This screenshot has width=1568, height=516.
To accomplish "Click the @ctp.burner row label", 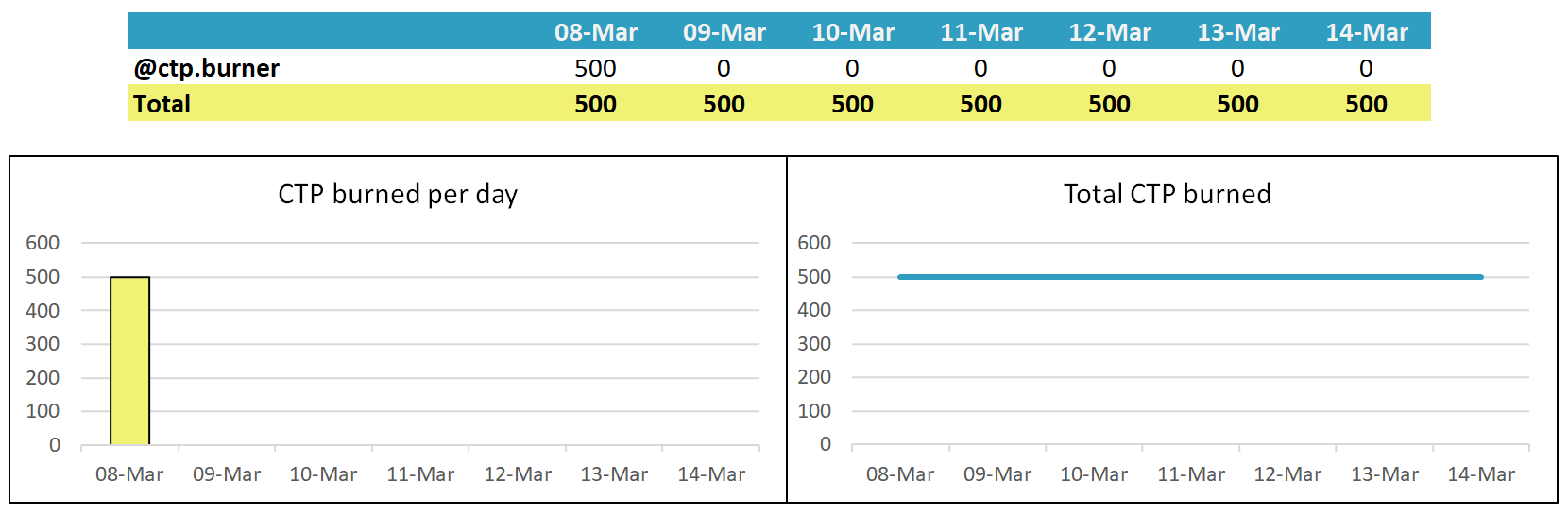I will tap(207, 68).
